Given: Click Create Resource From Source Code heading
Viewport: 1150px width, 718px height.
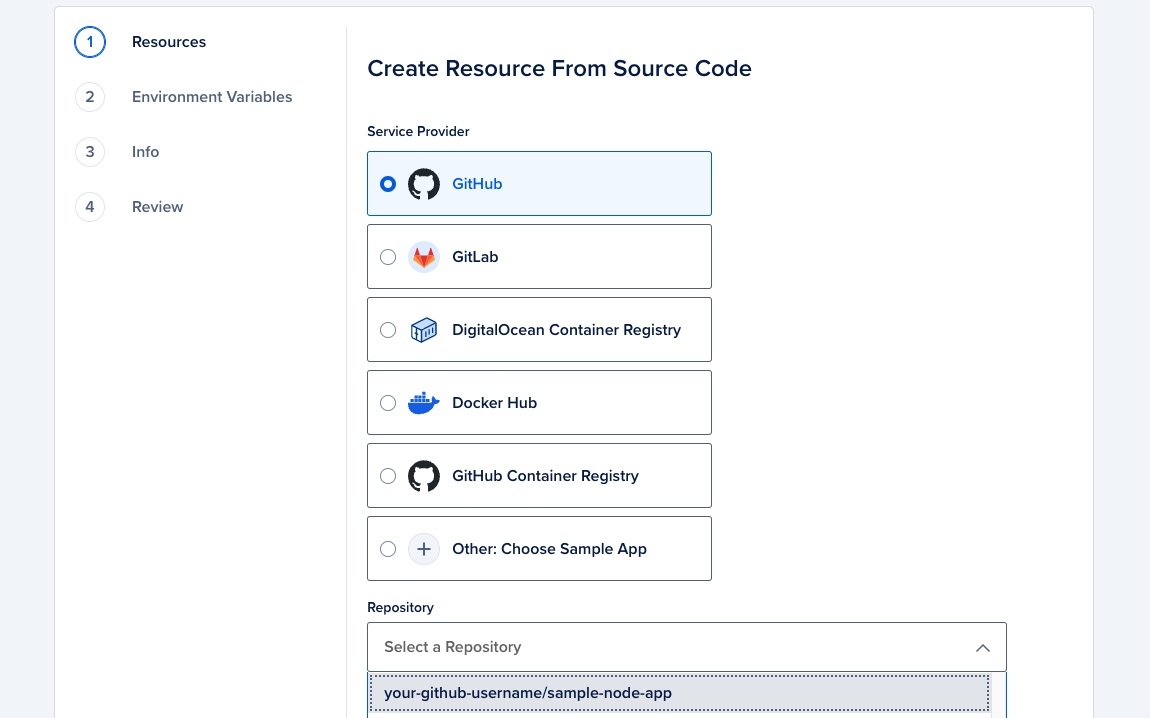Looking at the screenshot, I should (560, 68).
